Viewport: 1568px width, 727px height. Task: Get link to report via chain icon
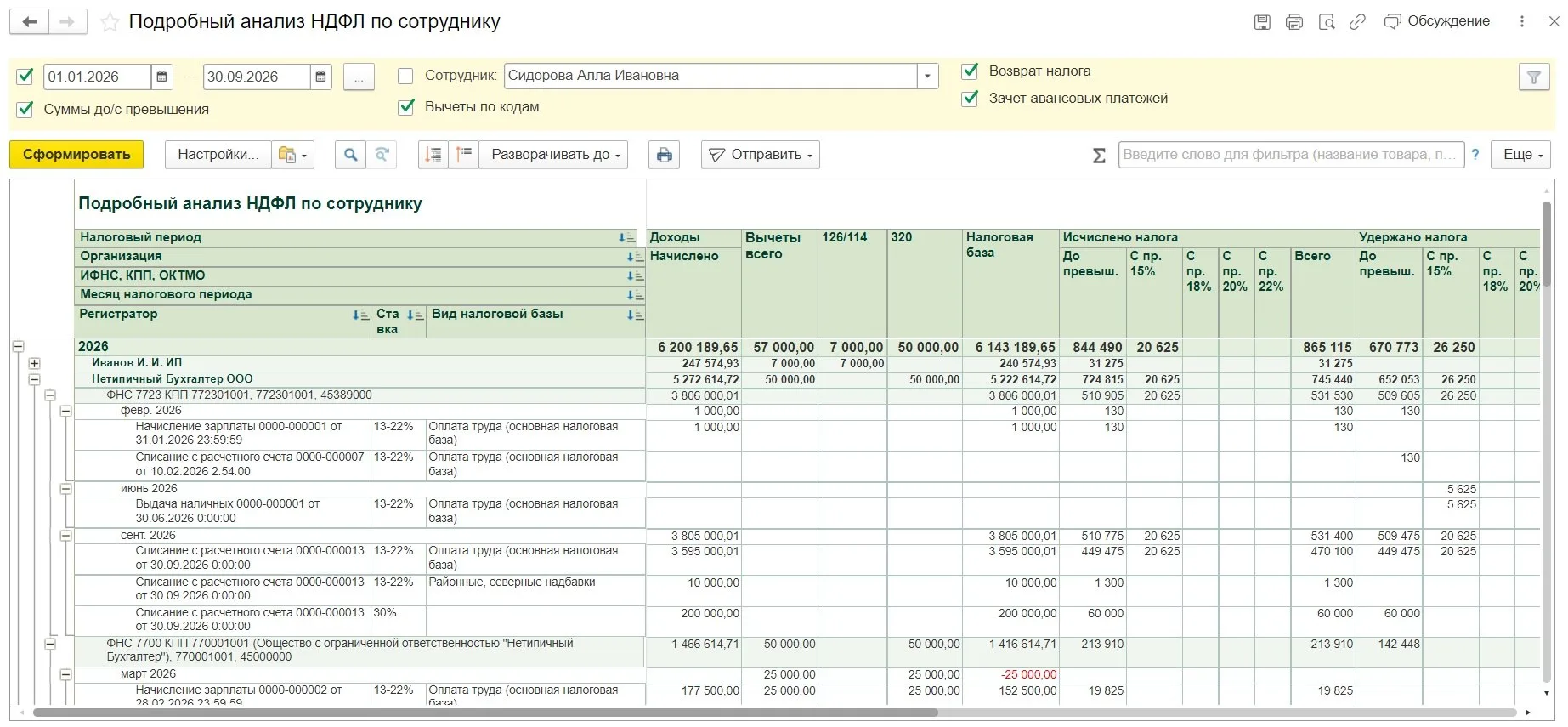tap(1358, 22)
